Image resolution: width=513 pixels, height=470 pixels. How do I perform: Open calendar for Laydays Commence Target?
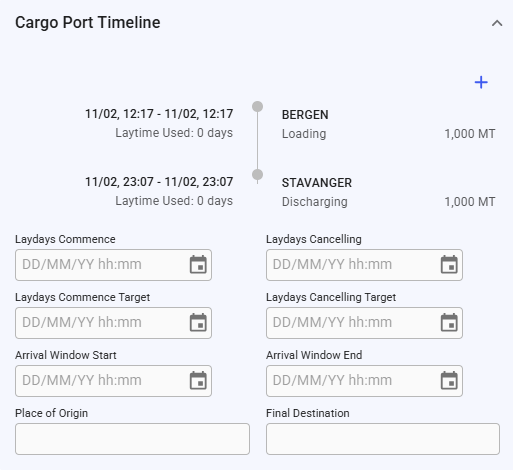(x=198, y=323)
